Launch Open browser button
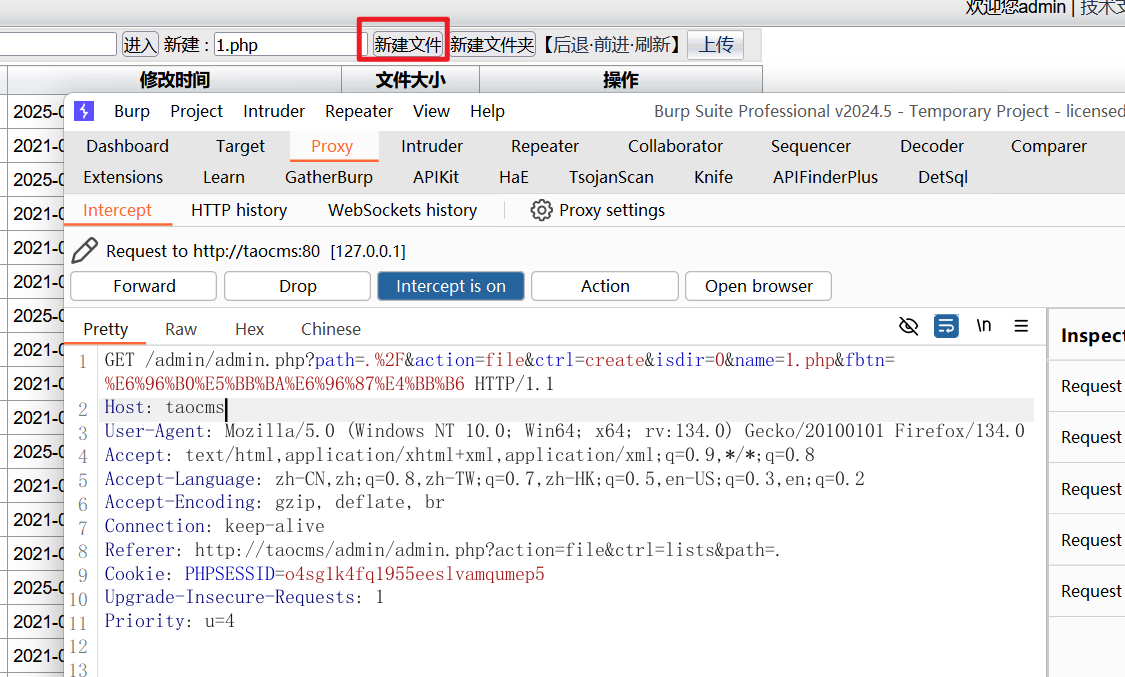The width and height of the screenshot is (1125, 677). click(x=758, y=286)
